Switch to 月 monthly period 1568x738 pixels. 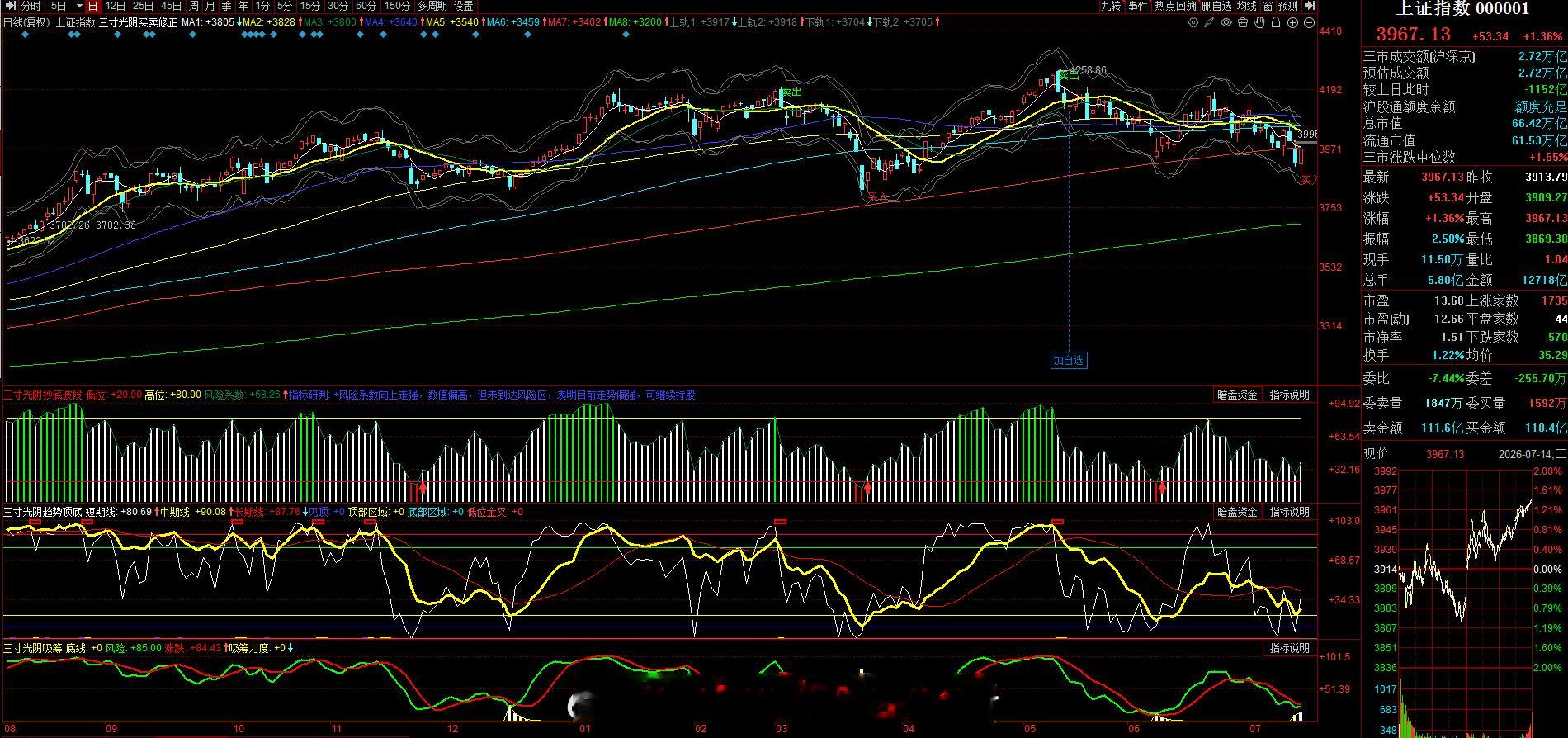click(210, 6)
